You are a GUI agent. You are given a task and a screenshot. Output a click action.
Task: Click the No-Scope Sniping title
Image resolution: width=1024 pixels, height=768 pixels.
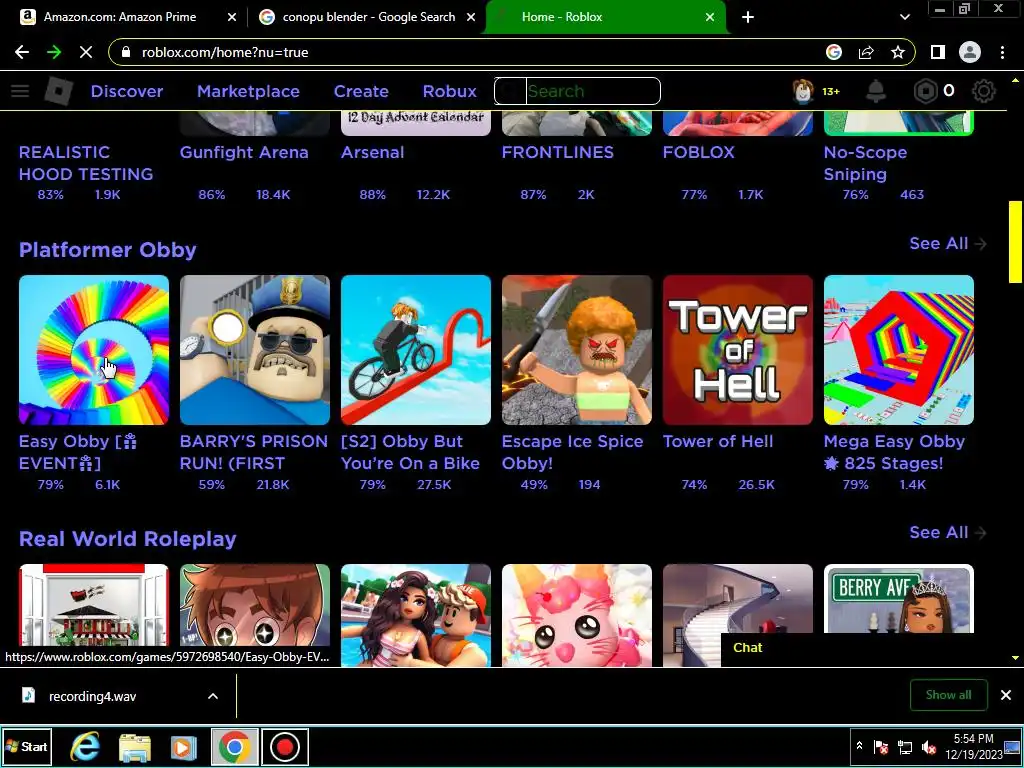point(865,163)
